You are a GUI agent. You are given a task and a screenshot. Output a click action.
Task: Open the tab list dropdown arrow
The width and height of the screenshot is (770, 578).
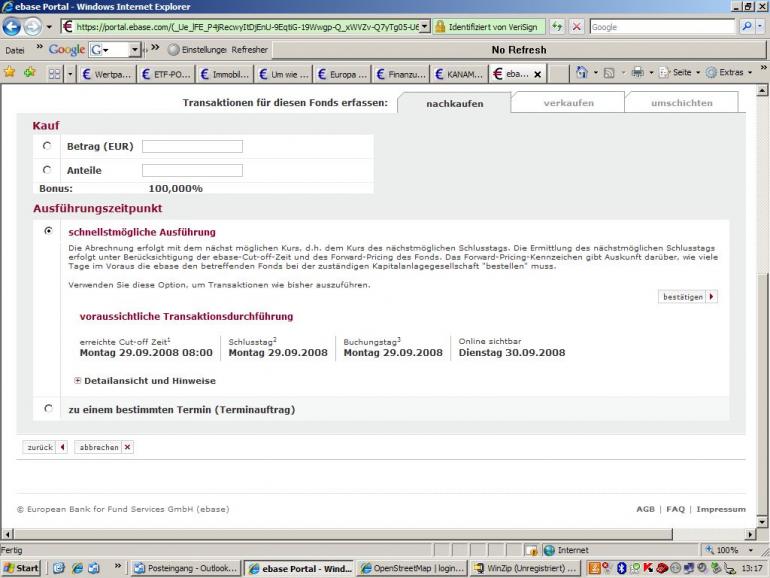pos(70,74)
